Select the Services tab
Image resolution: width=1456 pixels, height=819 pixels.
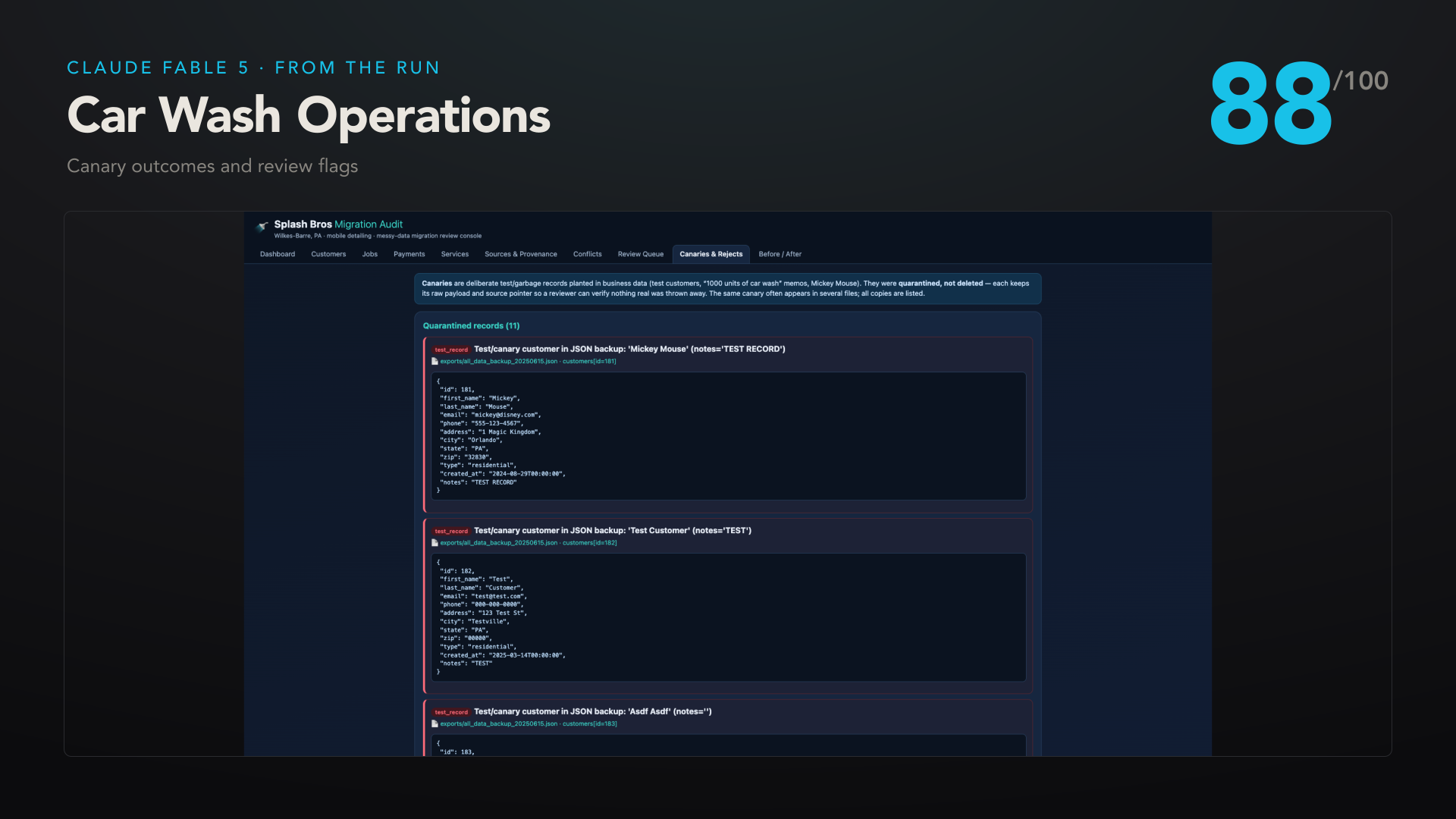(455, 254)
